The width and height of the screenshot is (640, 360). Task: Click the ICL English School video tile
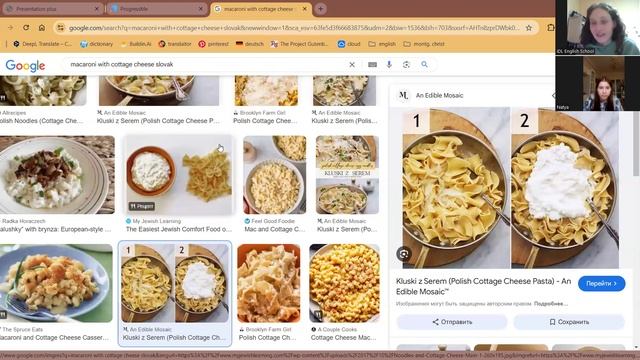click(x=597, y=27)
